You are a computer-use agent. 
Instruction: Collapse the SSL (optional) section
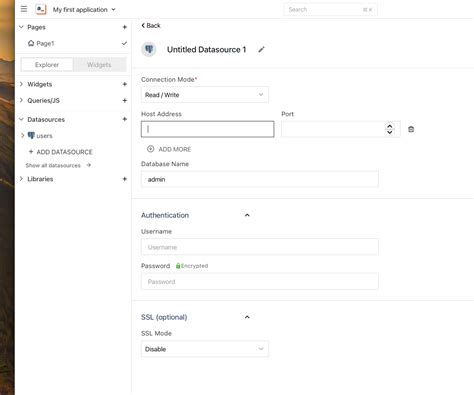(x=247, y=317)
